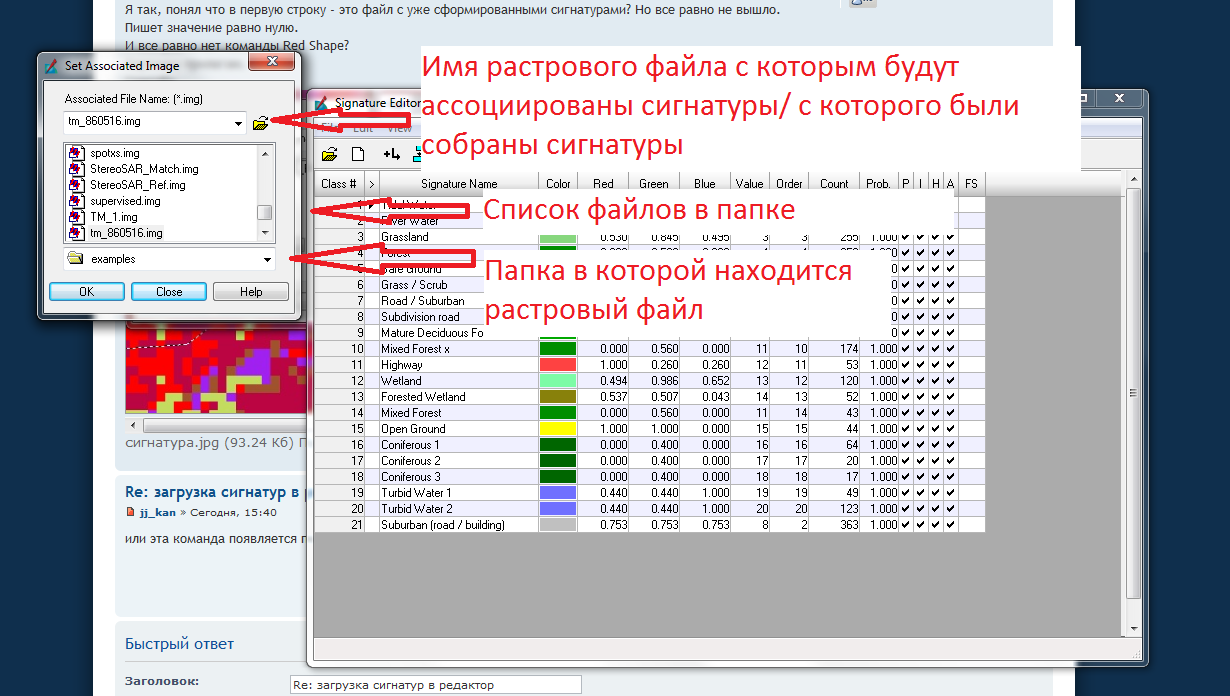Click the new blank document icon in toolbar
Viewport: 1230px width, 696px height.
pyautogui.click(x=357, y=154)
